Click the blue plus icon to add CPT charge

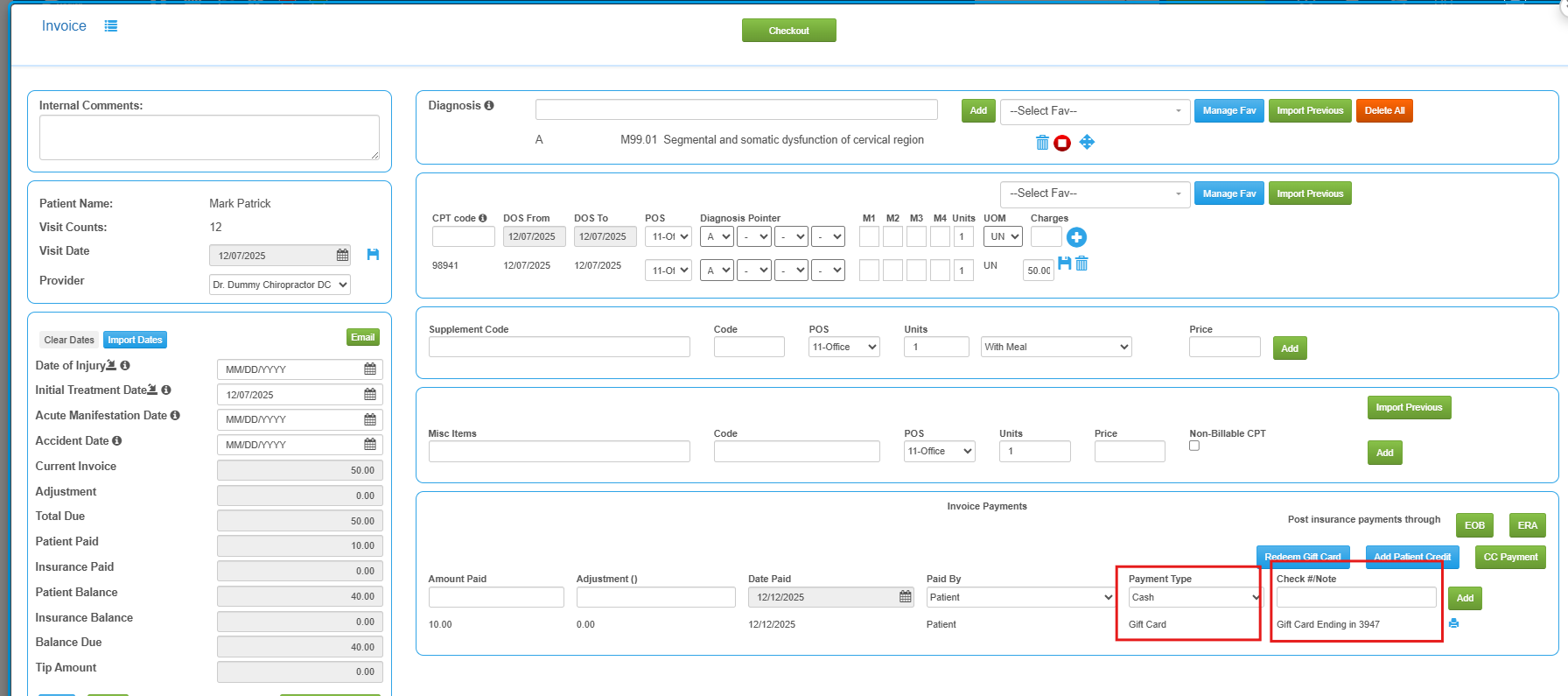[x=1076, y=237]
